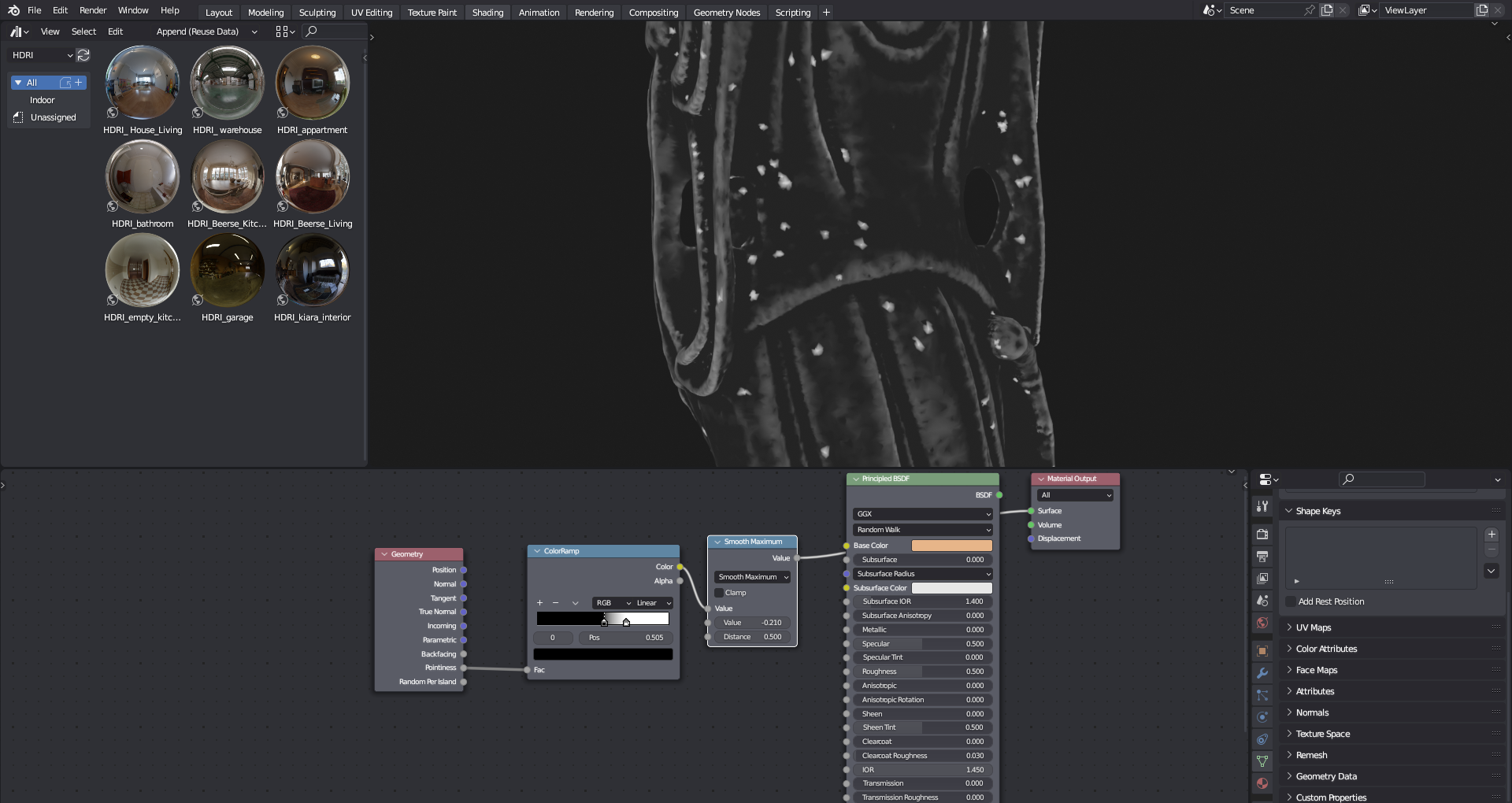Open the shape key specials menu arrow
This screenshot has height=803, width=1512.
point(1492,571)
